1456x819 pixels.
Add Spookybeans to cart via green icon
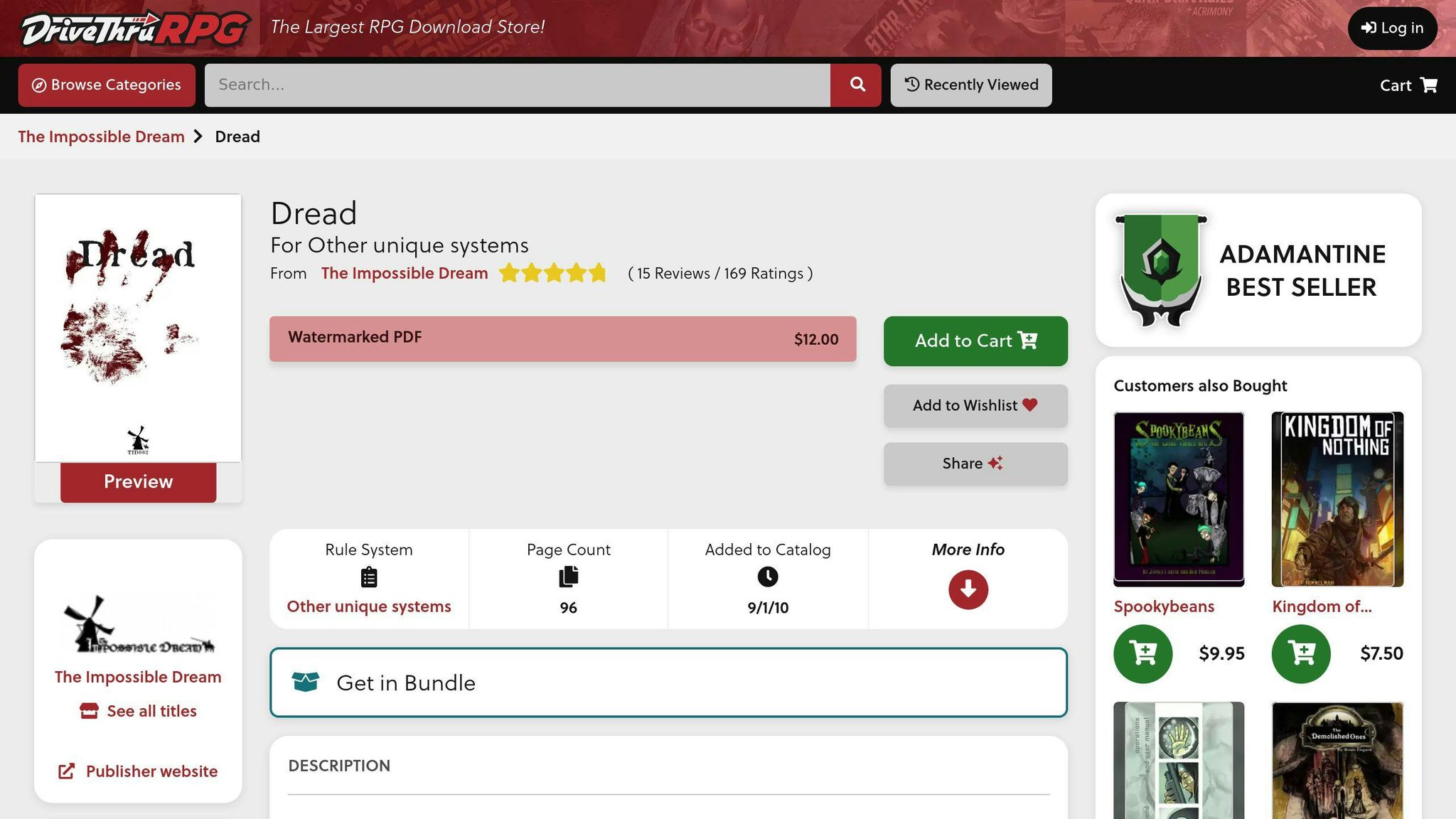pos(1142,653)
